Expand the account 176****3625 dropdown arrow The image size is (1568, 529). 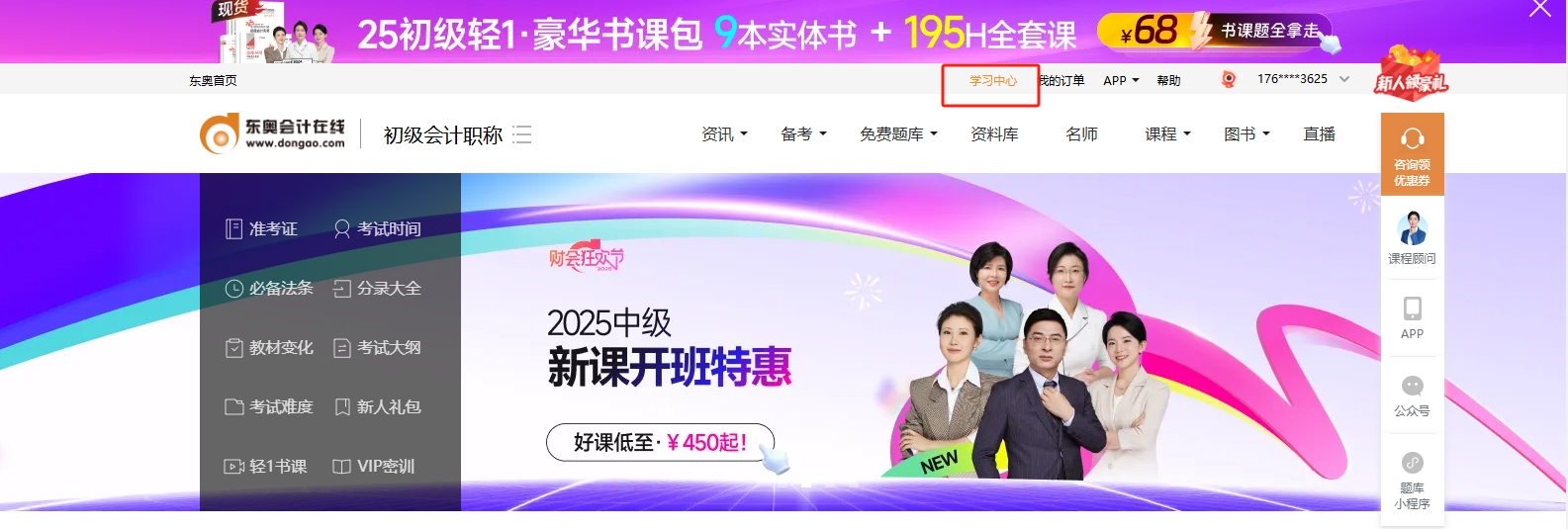[x=1344, y=79]
